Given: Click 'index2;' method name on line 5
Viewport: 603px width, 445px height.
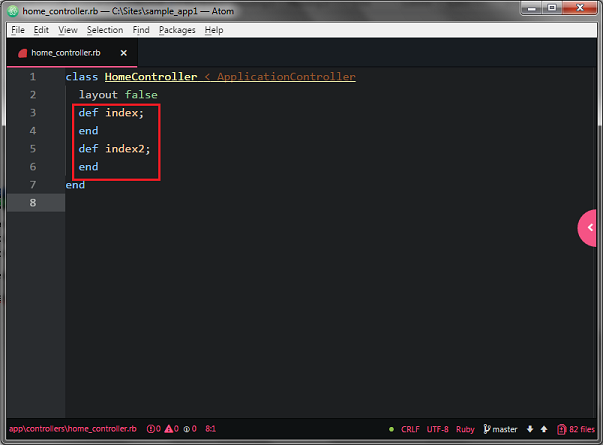Looking at the screenshot, I should 128,149.
